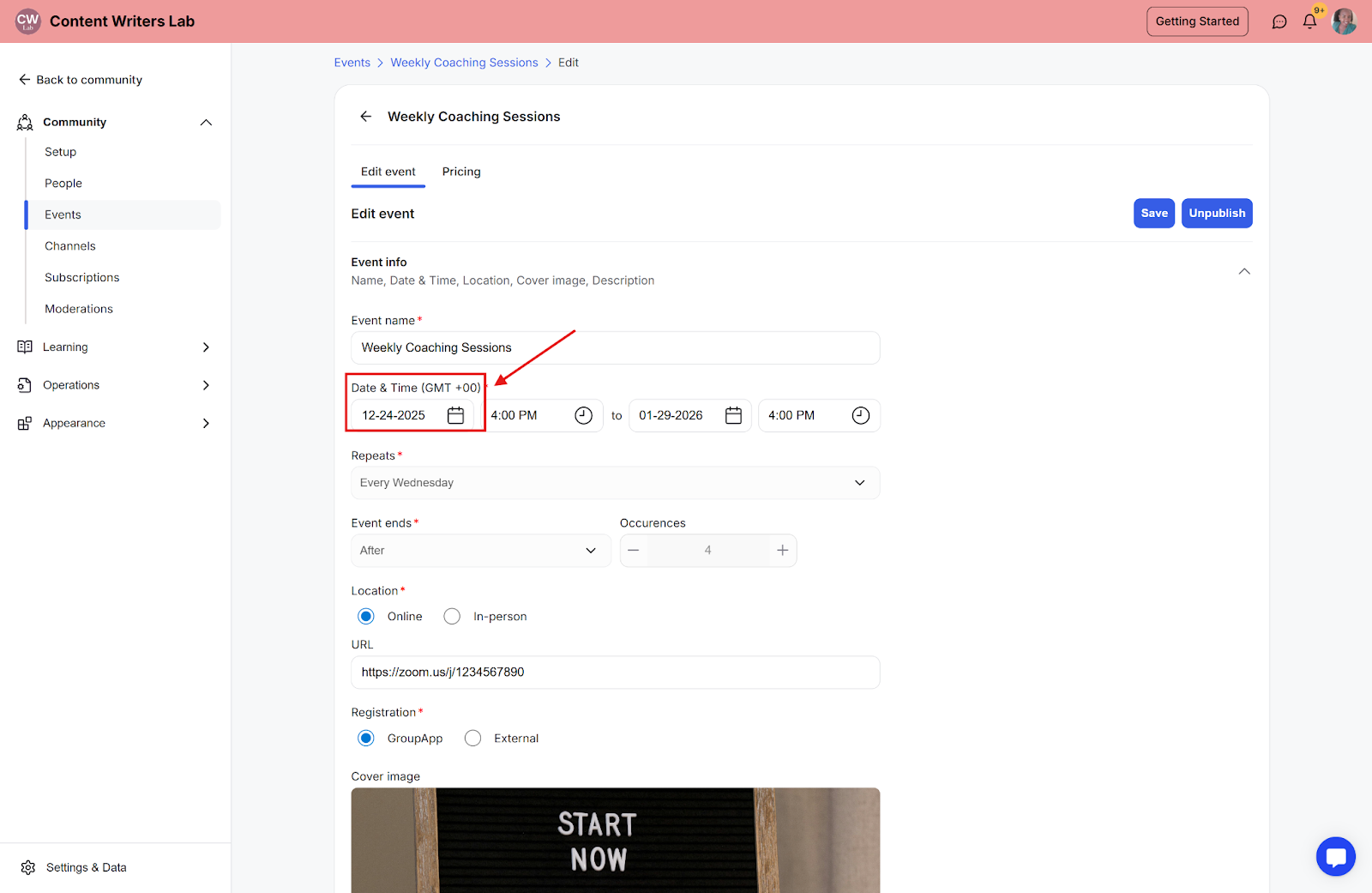
Task: Click the start date field 12-24-2025
Action: pos(412,415)
